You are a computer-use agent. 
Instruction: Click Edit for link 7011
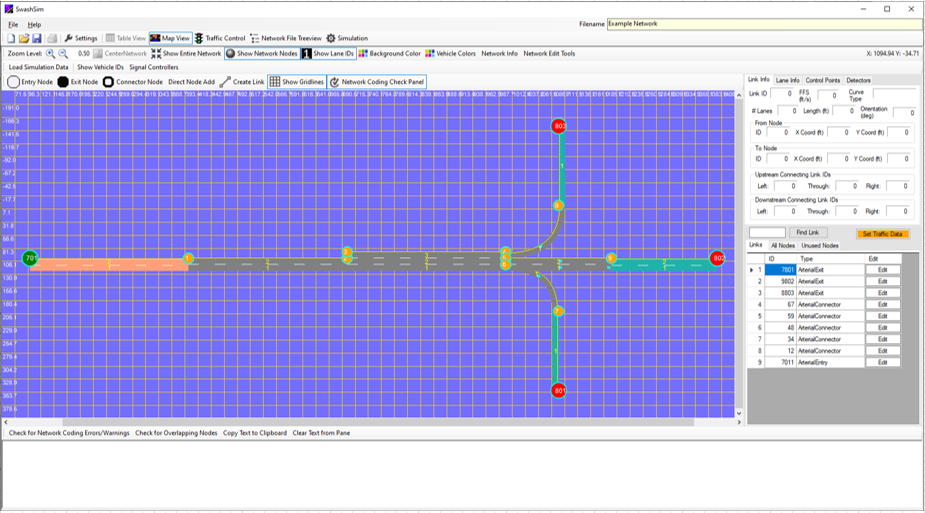click(883, 363)
